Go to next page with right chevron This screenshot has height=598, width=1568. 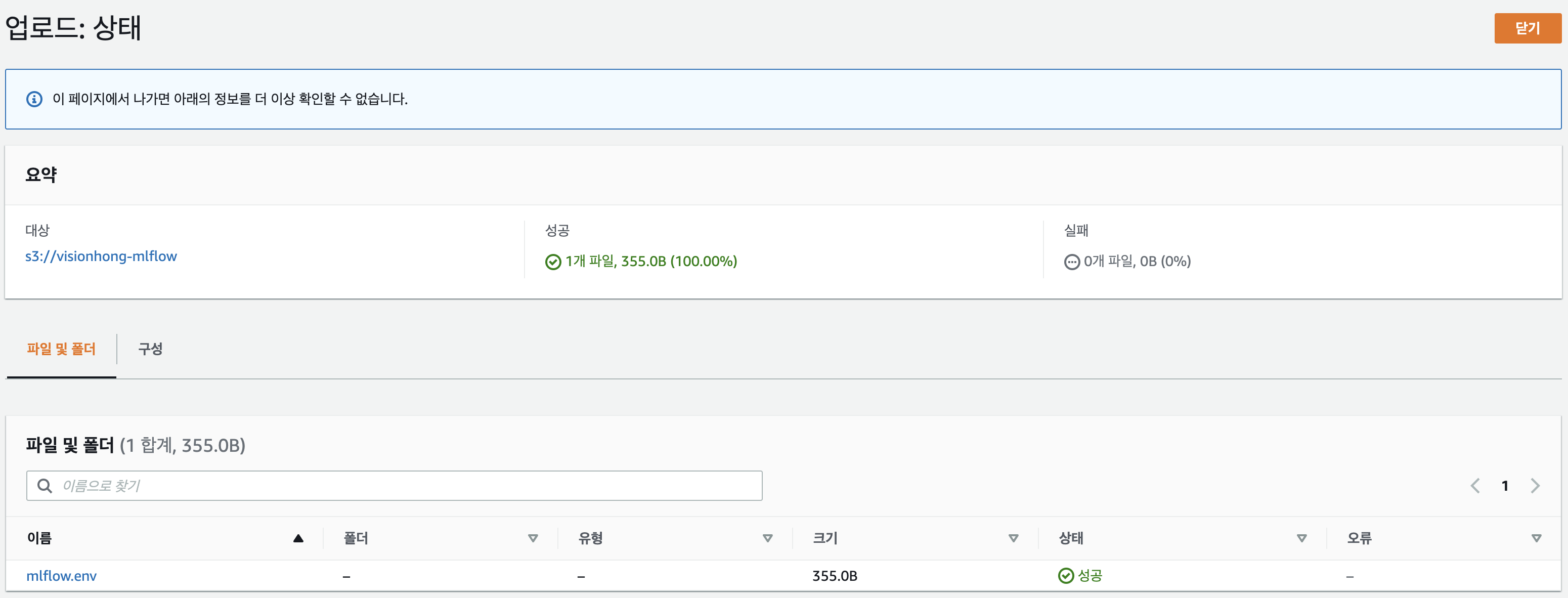[1535, 485]
